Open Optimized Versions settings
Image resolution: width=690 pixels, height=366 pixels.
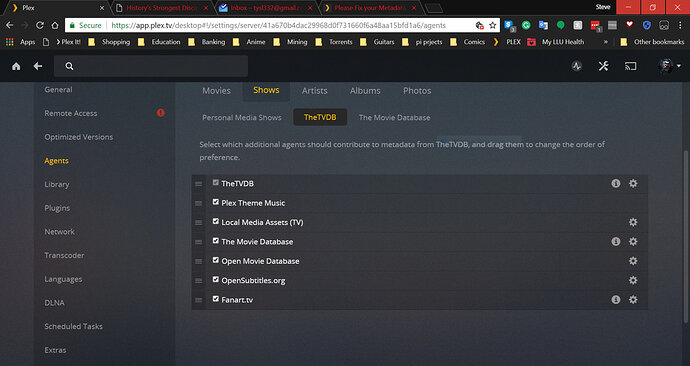[x=79, y=137]
